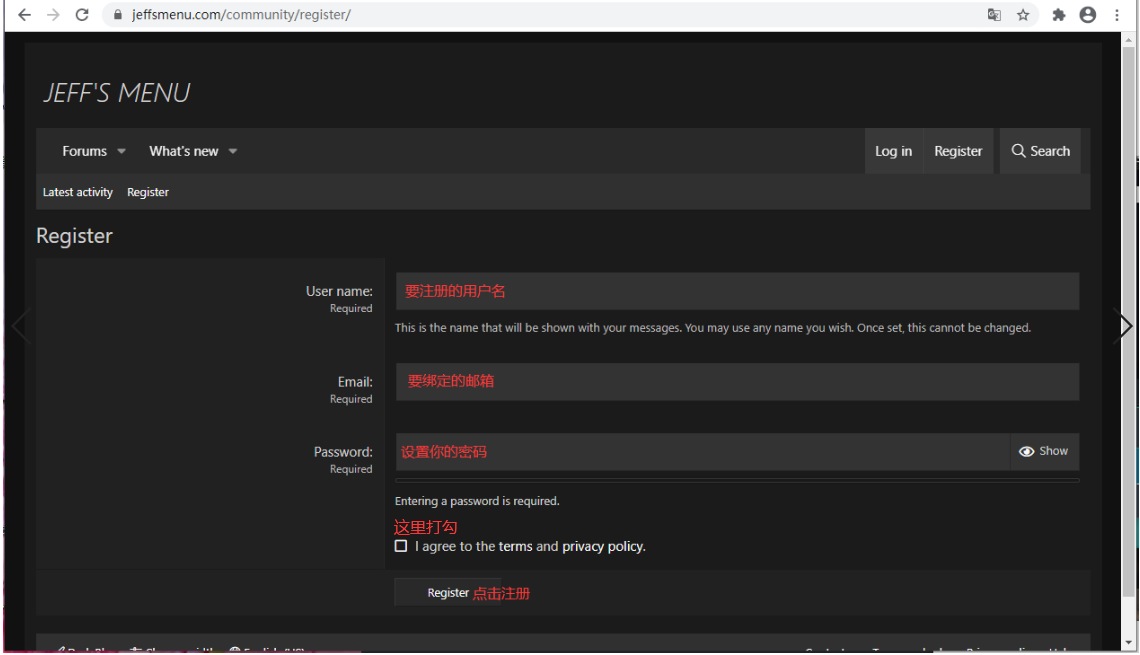The width and height of the screenshot is (1140, 655).
Task: Bookmark this page with star icon
Action: [x=1023, y=15]
